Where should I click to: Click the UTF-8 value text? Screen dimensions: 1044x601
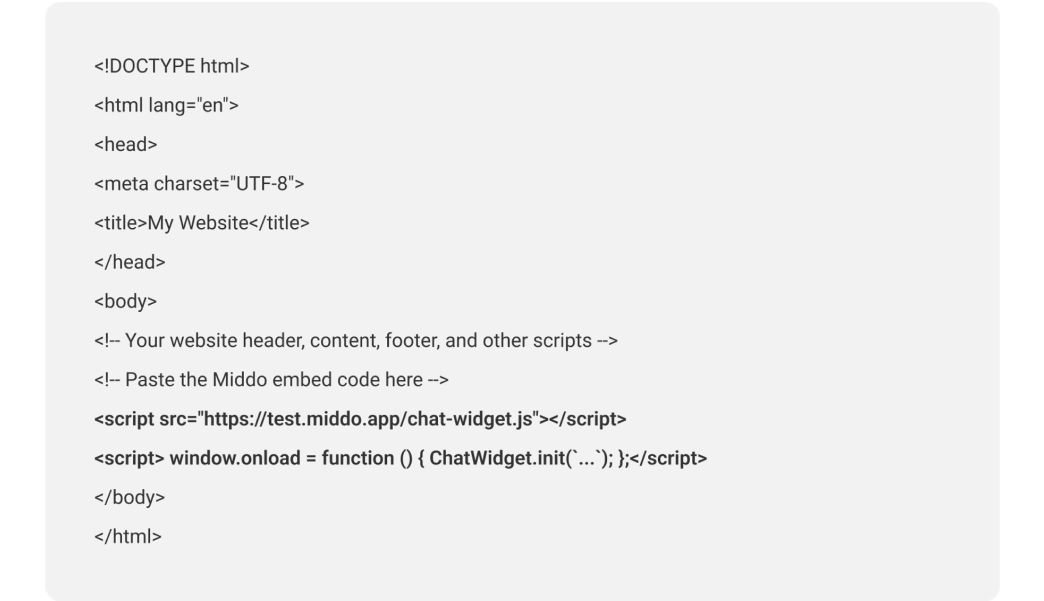pos(262,184)
